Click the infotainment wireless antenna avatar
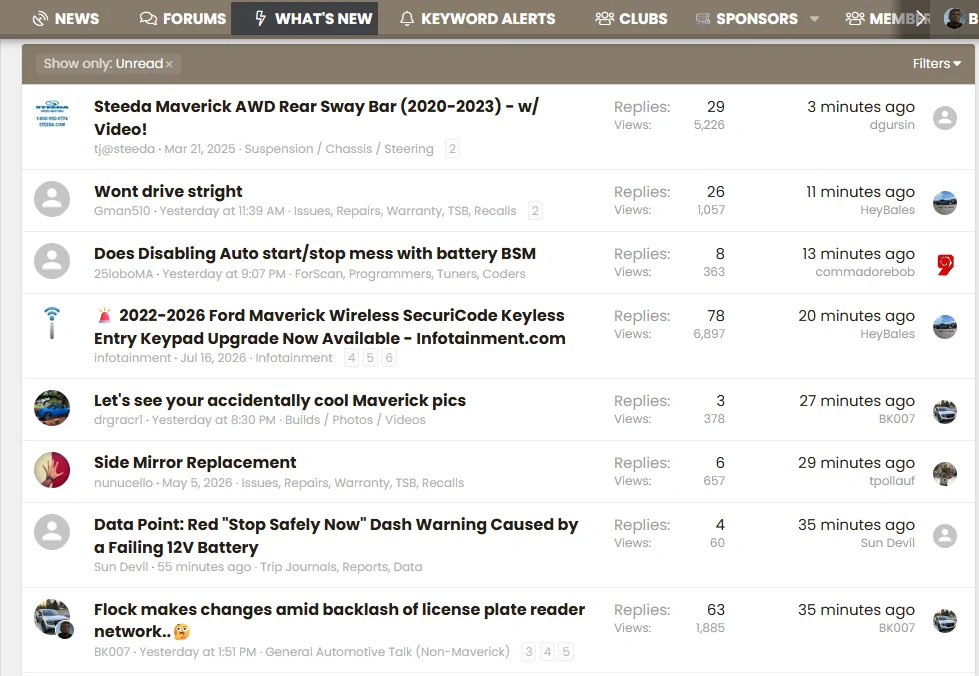This screenshot has height=676, width=979. point(52,323)
